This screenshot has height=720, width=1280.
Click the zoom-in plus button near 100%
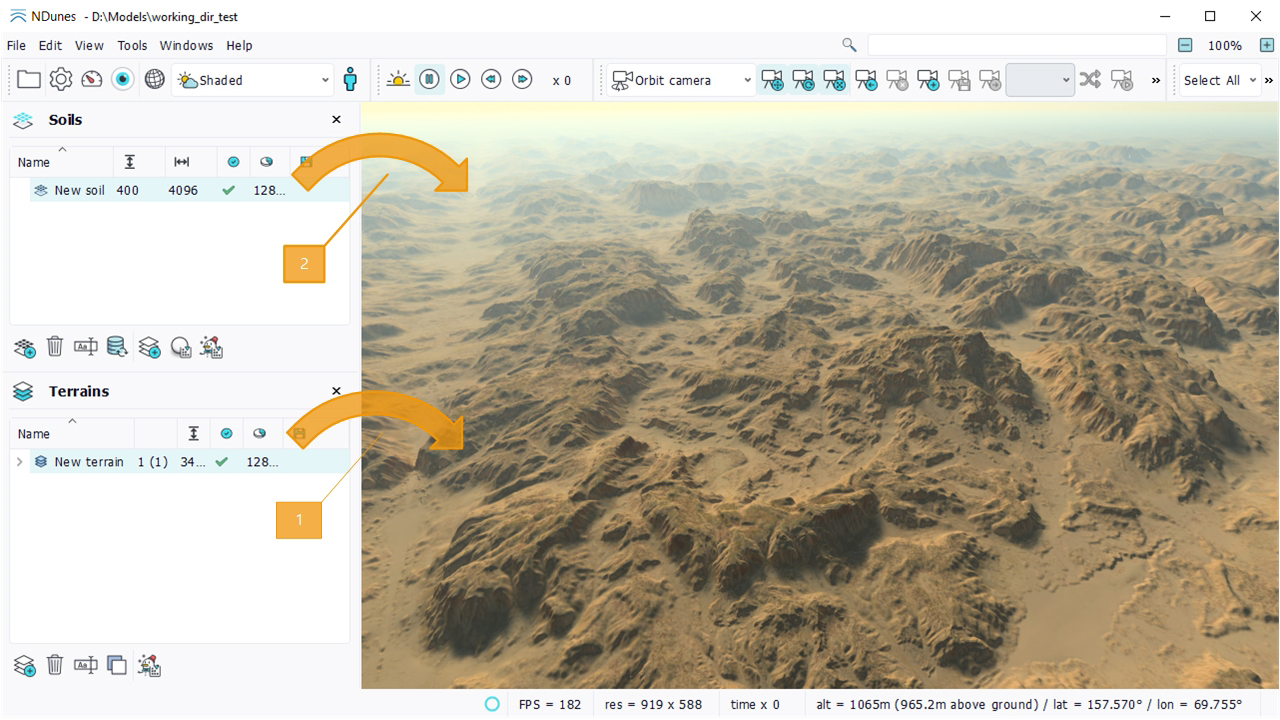[x=1266, y=45]
